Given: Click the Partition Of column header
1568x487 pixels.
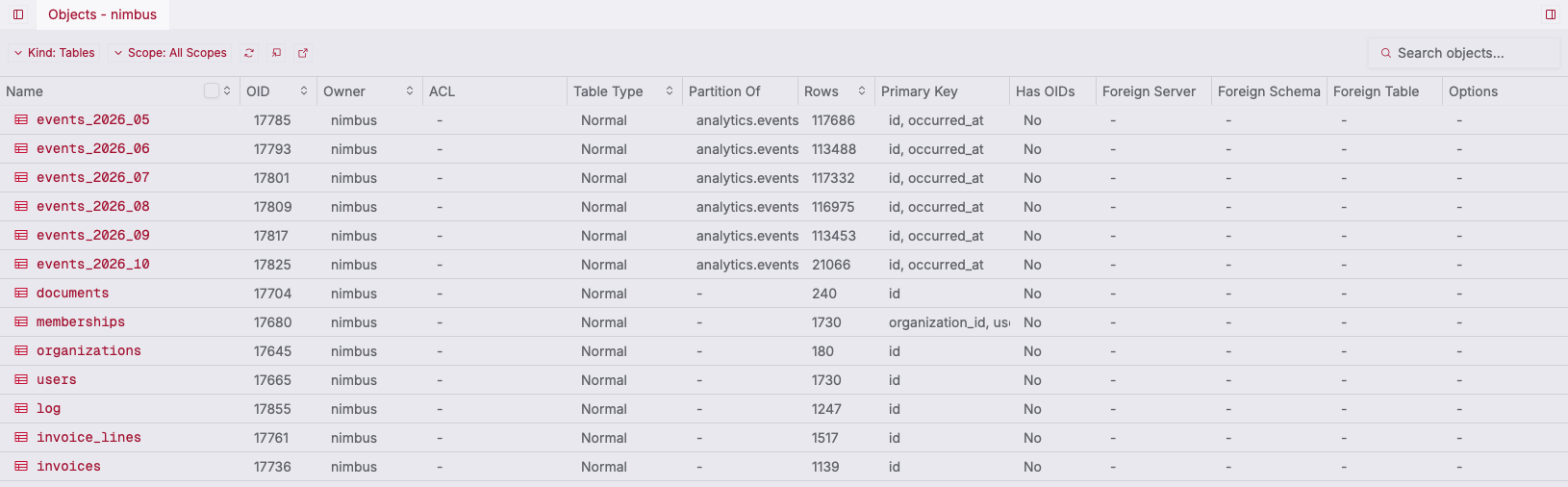Looking at the screenshot, I should (x=740, y=91).
